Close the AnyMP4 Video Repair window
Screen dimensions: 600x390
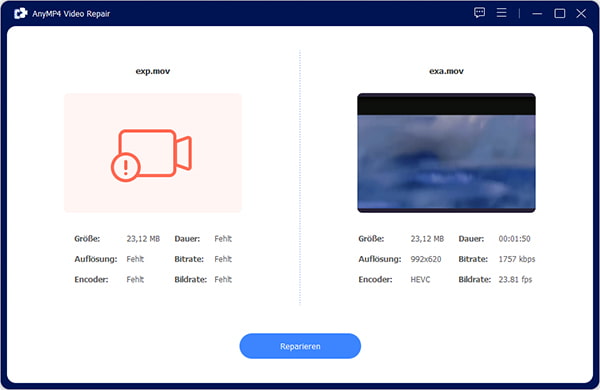pos(581,13)
